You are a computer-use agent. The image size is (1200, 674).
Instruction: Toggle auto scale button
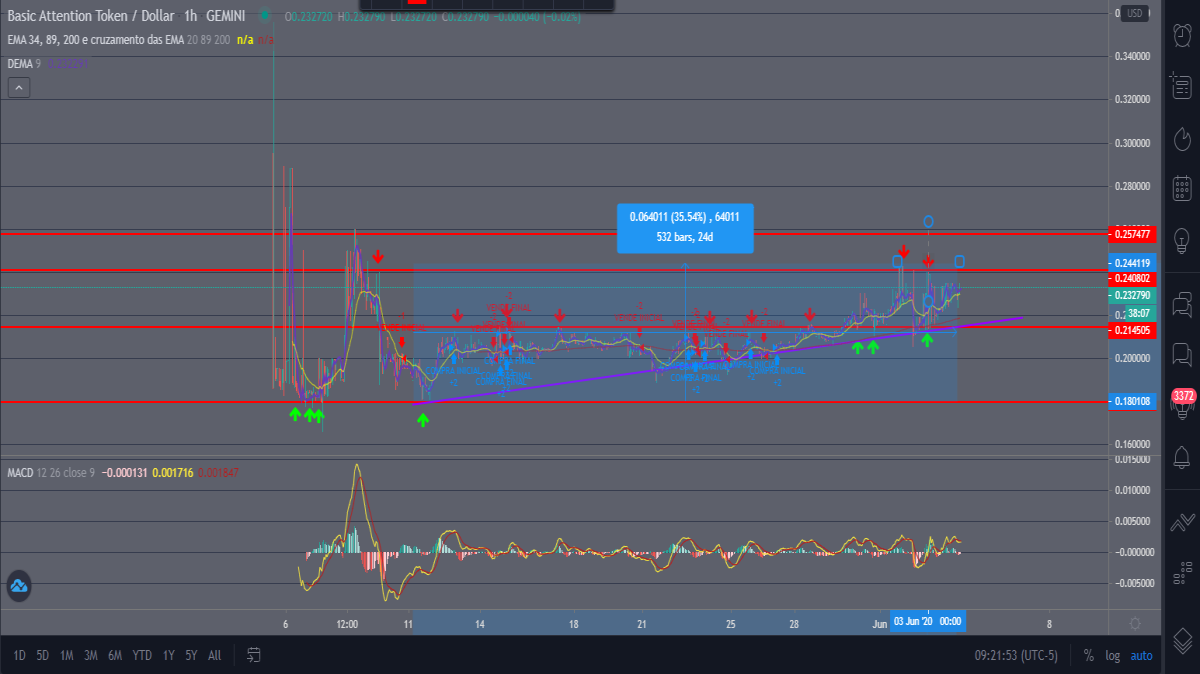pyautogui.click(x=1141, y=656)
